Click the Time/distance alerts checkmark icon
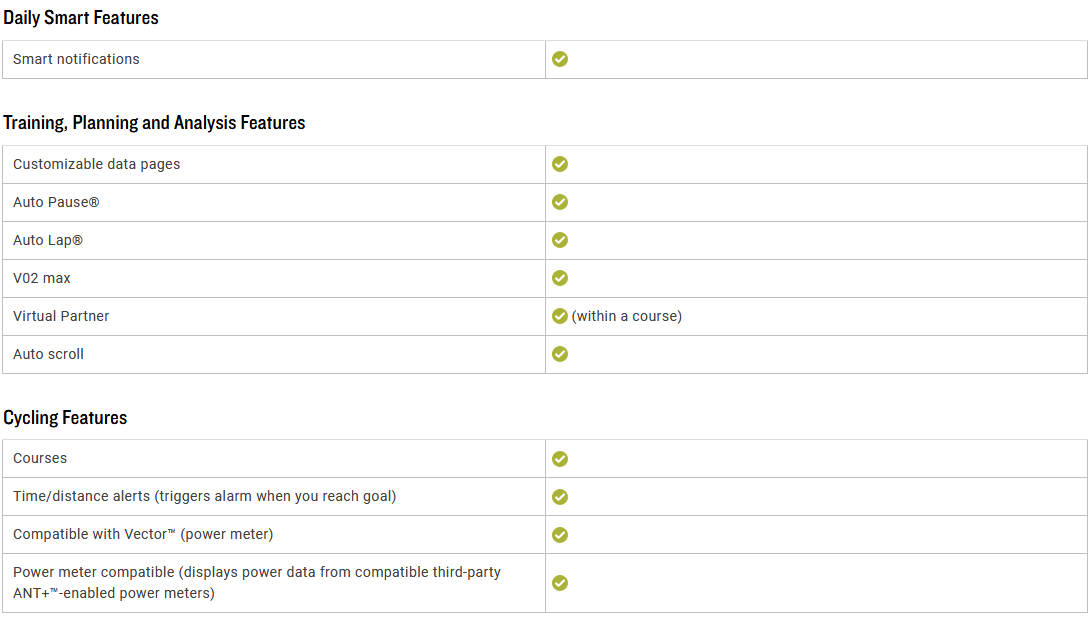Viewport: 1092px width, 620px height. pyautogui.click(x=560, y=497)
